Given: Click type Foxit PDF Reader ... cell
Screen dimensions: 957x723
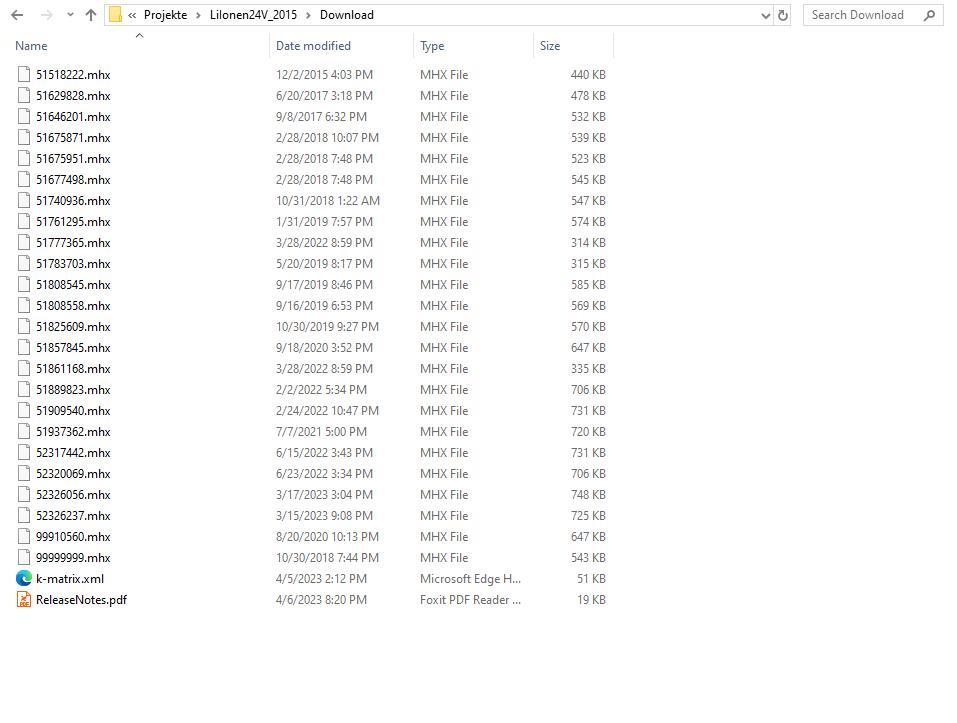Looking at the screenshot, I should click(470, 600).
